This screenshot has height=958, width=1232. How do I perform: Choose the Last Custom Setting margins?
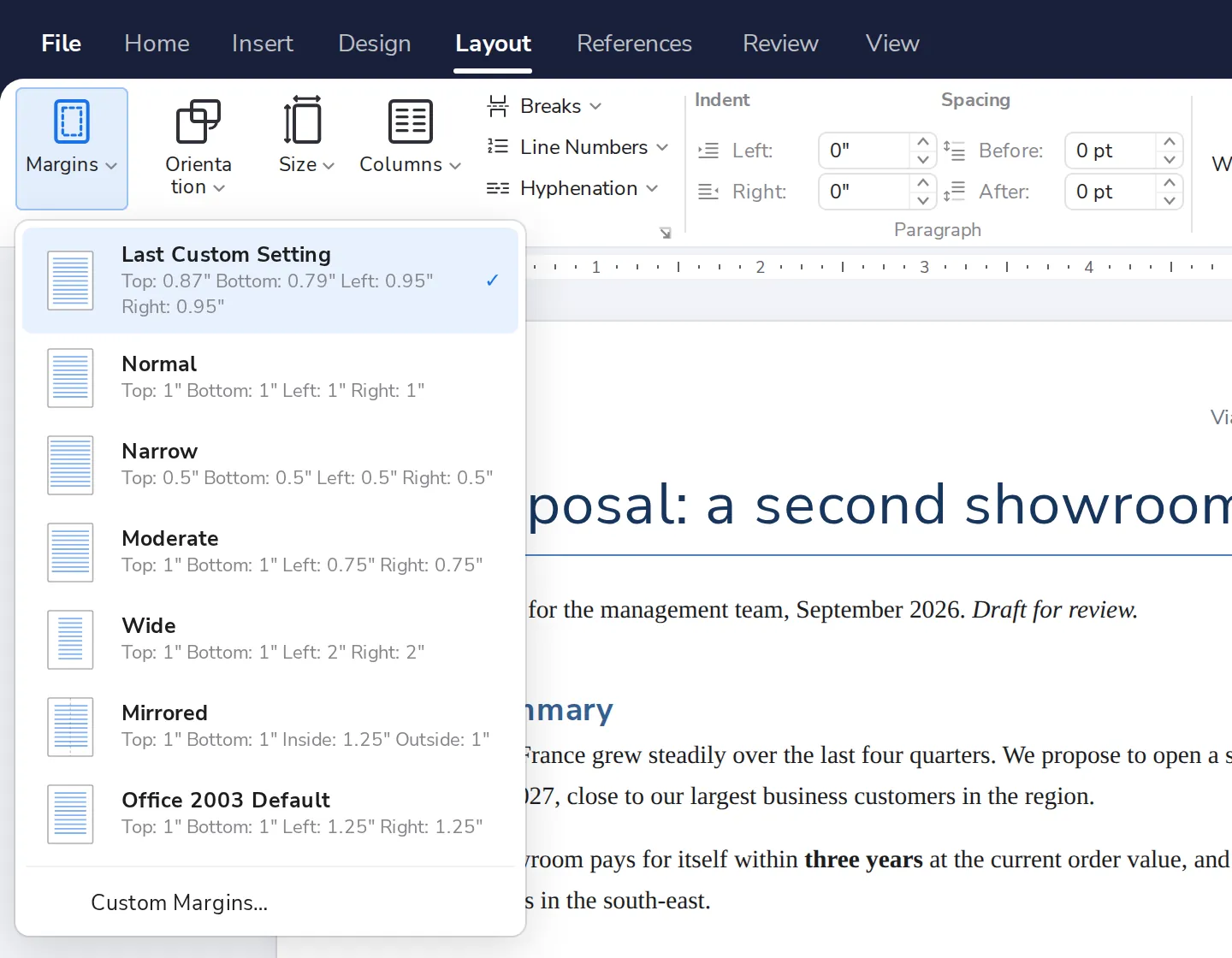(270, 281)
